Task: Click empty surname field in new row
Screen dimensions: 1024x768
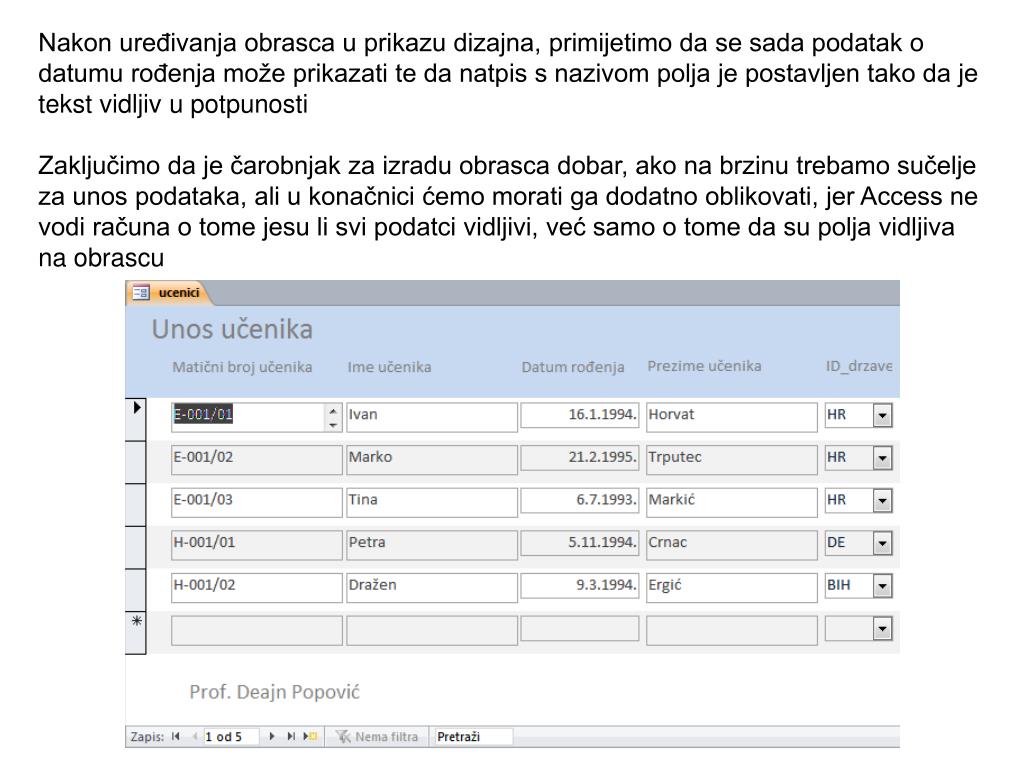Action: pos(731,630)
